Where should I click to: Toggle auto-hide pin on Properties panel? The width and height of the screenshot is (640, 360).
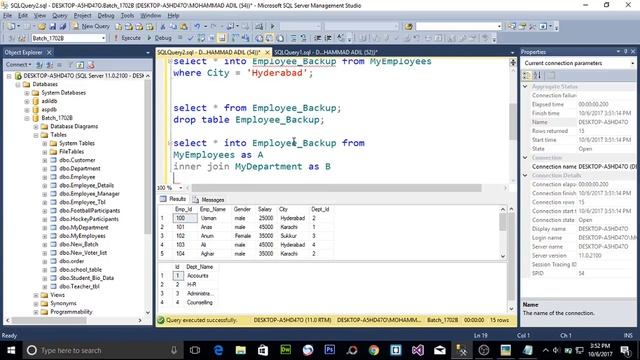(625, 52)
